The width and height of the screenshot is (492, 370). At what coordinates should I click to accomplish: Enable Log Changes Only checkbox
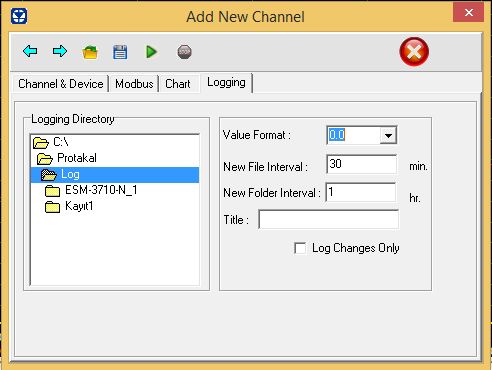[300, 248]
